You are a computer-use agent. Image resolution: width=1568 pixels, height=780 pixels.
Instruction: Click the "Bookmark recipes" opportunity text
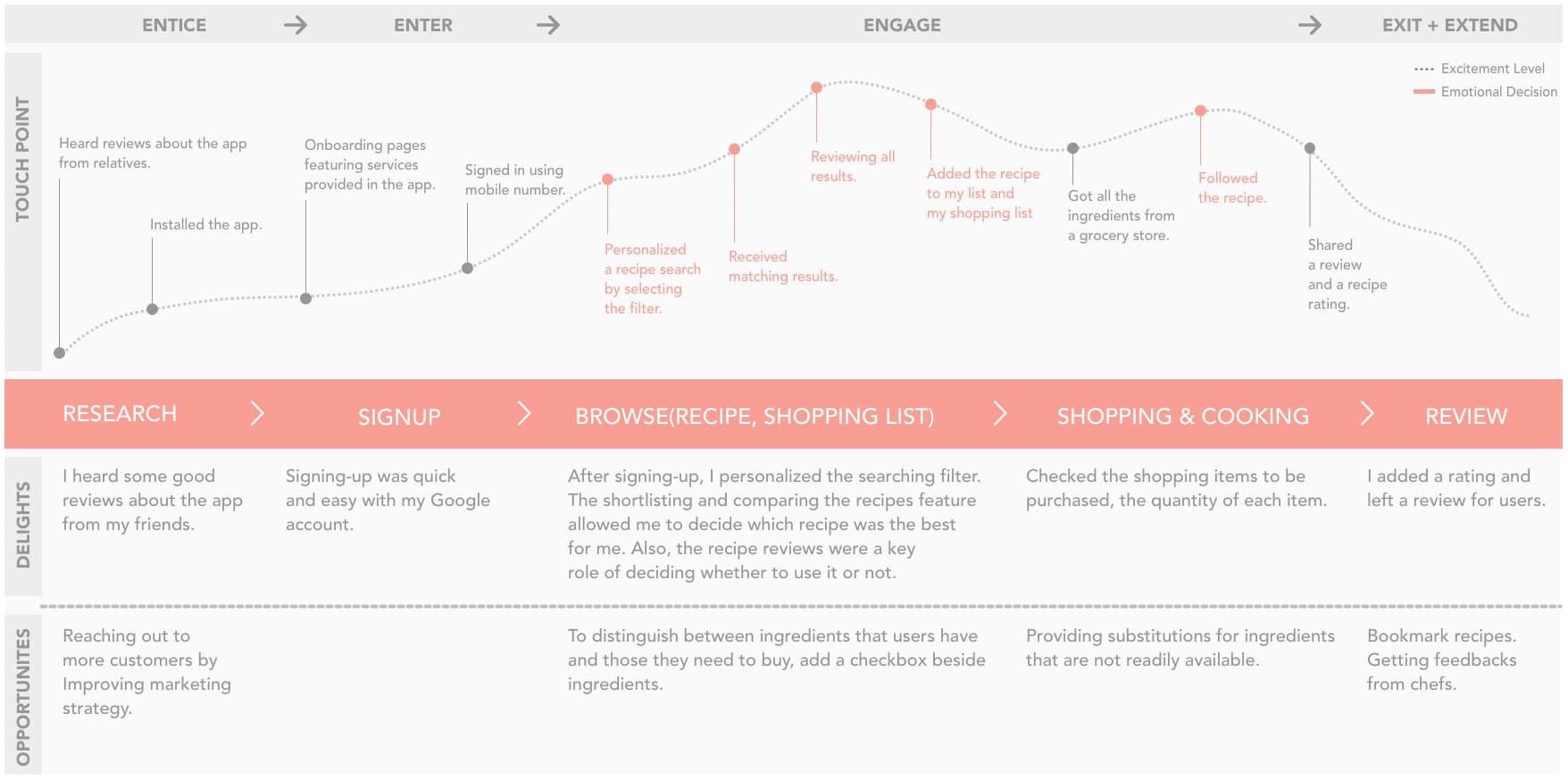pos(1440,636)
